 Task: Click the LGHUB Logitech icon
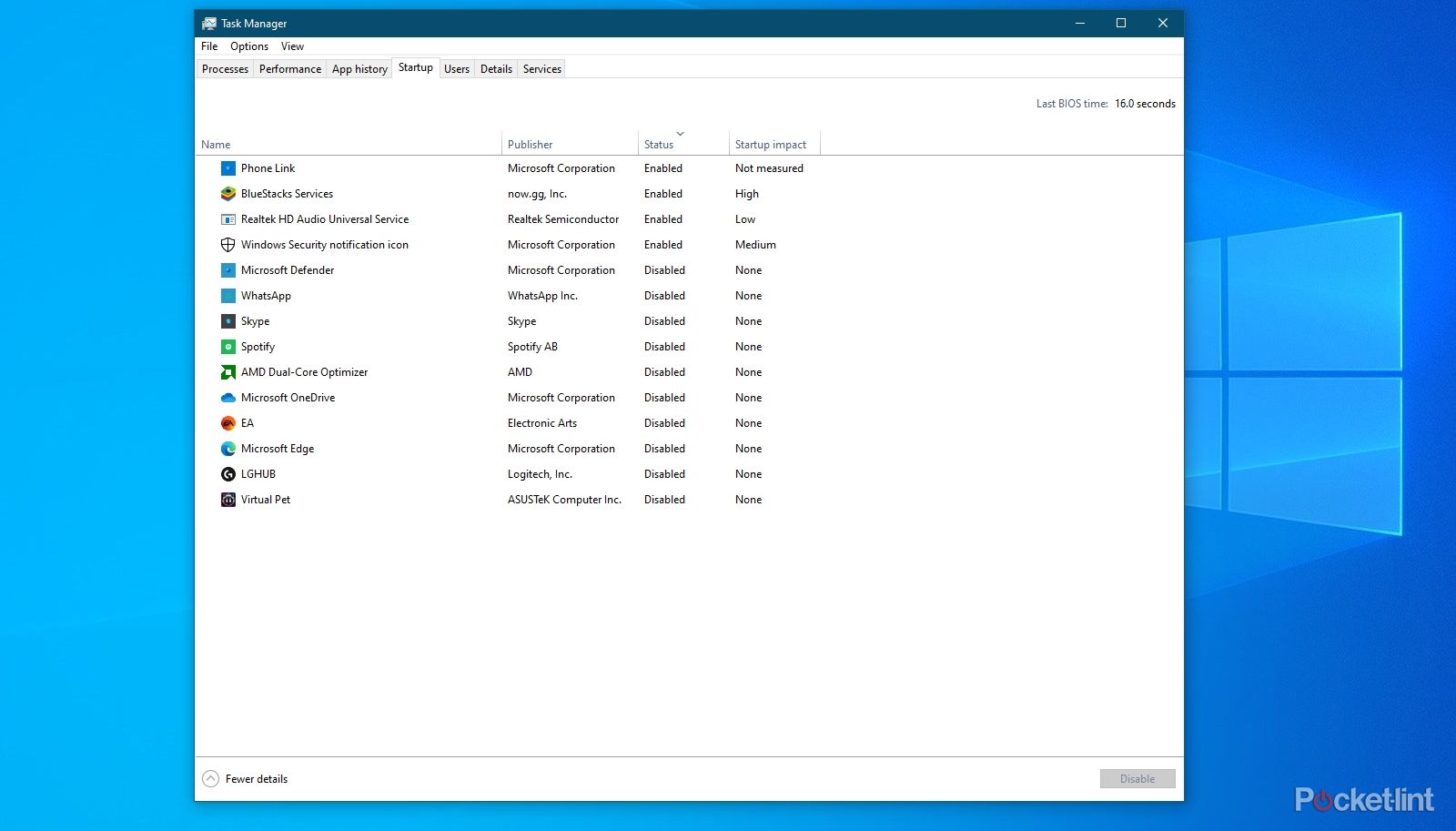[228, 474]
